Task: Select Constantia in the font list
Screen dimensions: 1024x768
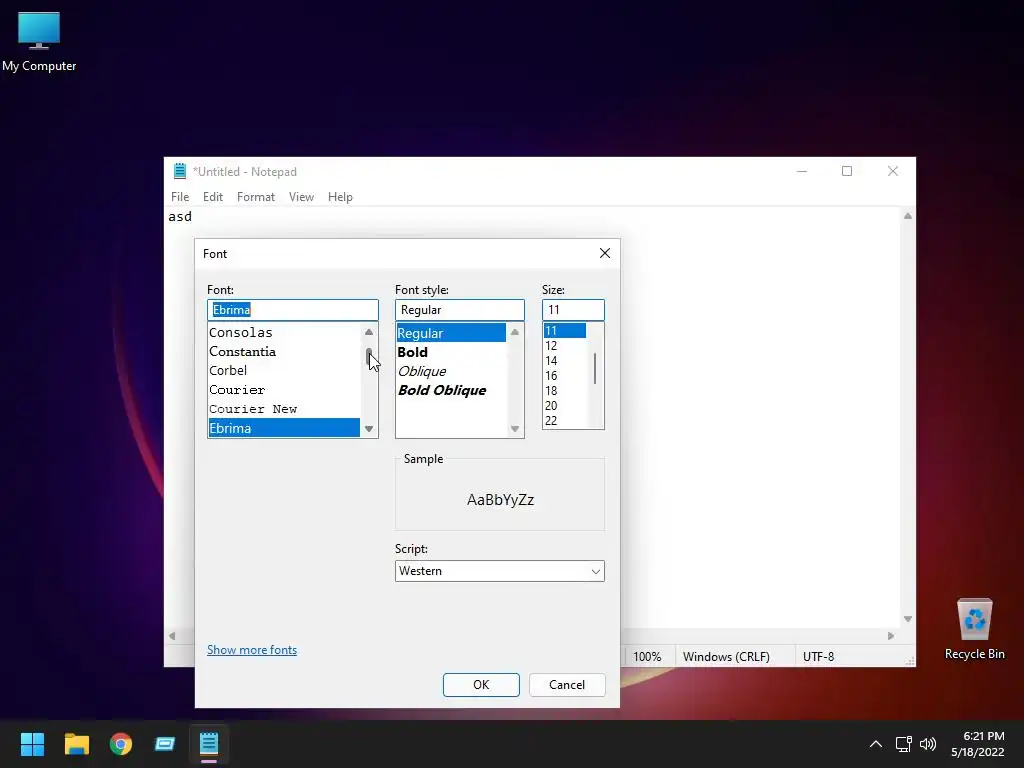Action: (x=284, y=351)
